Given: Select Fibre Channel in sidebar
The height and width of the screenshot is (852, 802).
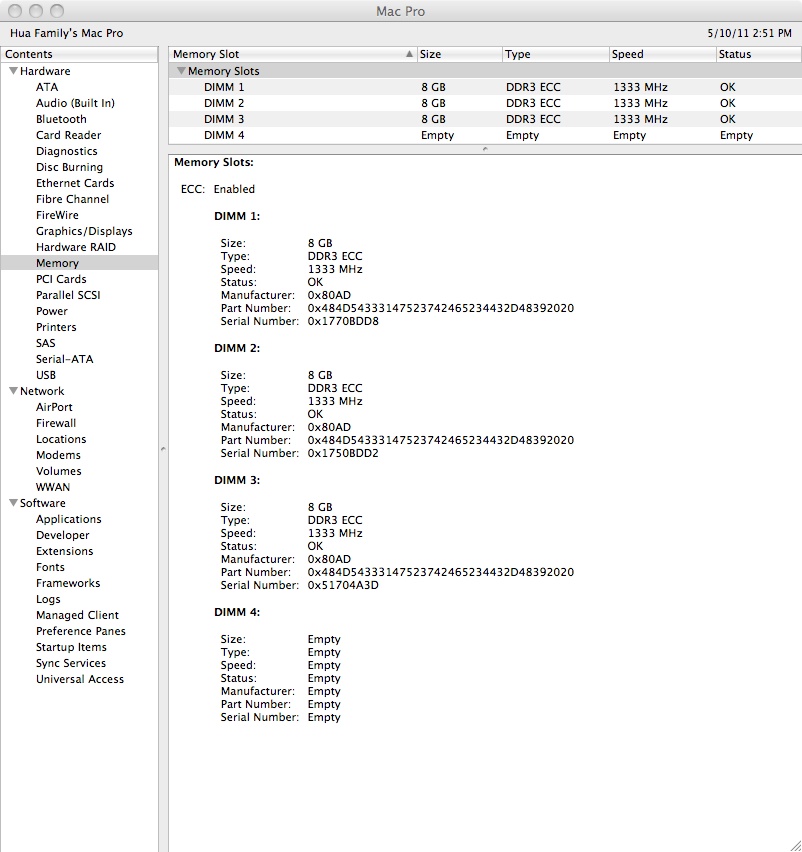Looking at the screenshot, I should pyautogui.click(x=72, y=199).
